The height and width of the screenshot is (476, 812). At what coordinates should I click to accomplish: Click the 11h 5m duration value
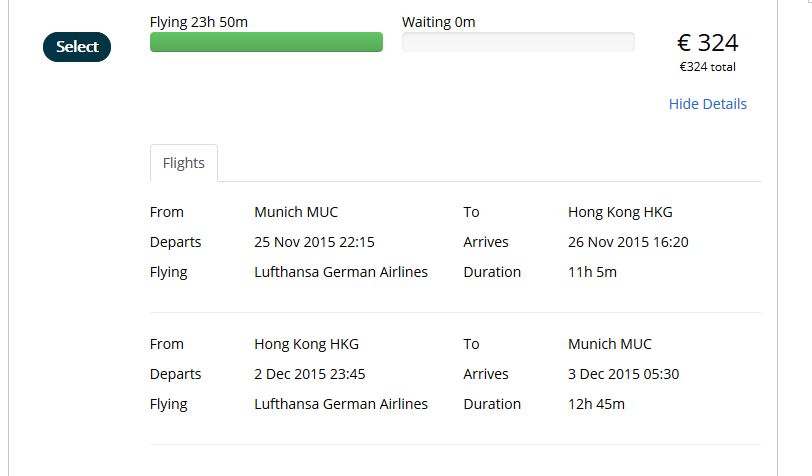(592, 272)
